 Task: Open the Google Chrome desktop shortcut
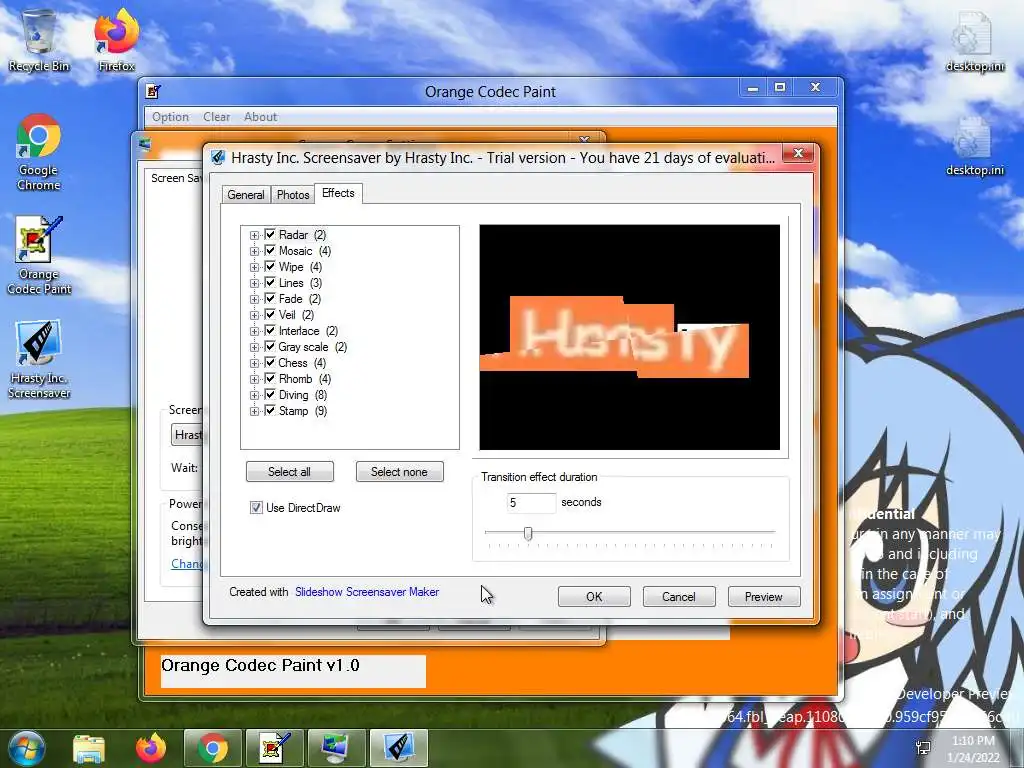[x=39, y=153]
